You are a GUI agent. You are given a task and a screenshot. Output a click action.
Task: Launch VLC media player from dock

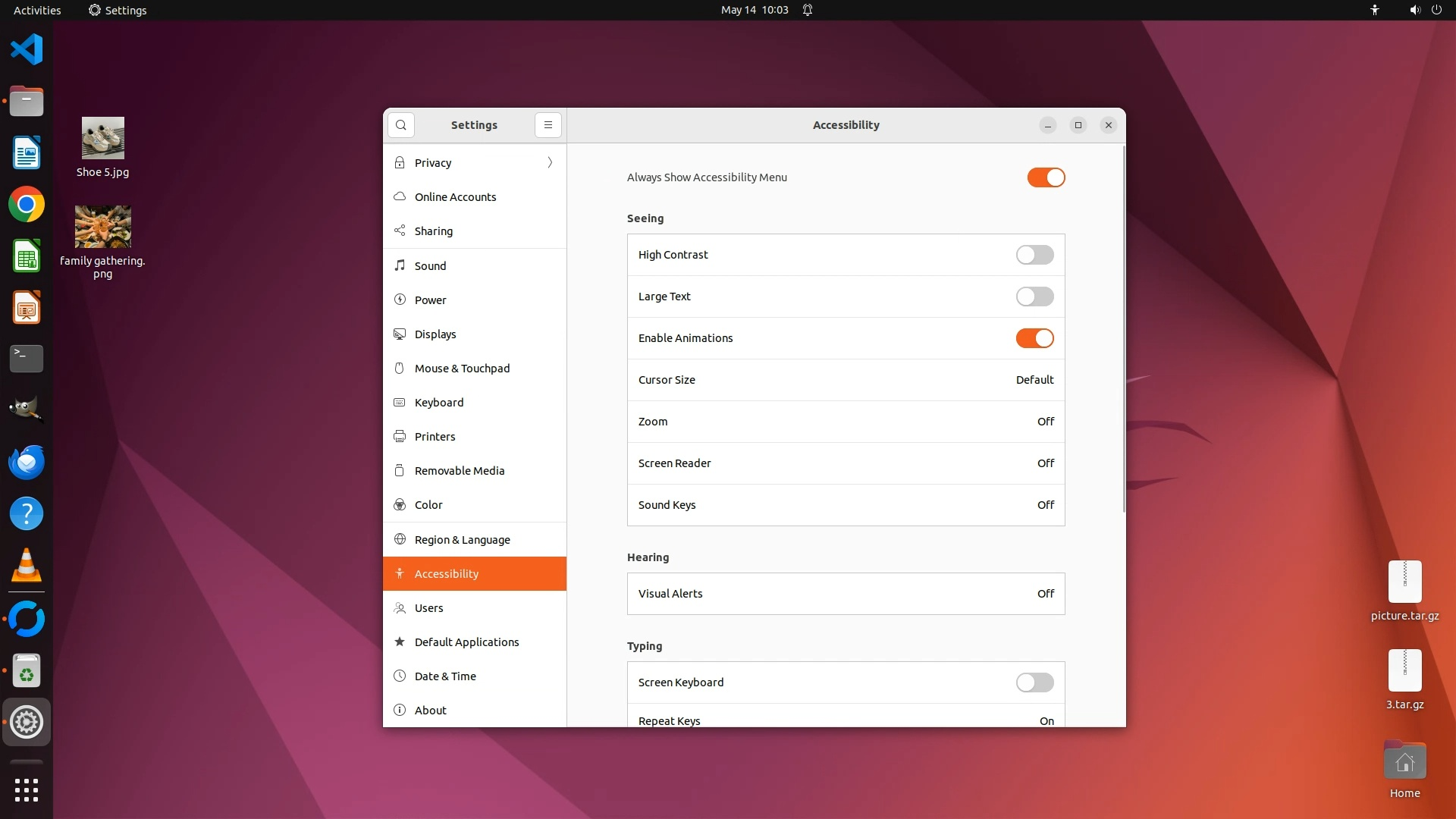27,565
